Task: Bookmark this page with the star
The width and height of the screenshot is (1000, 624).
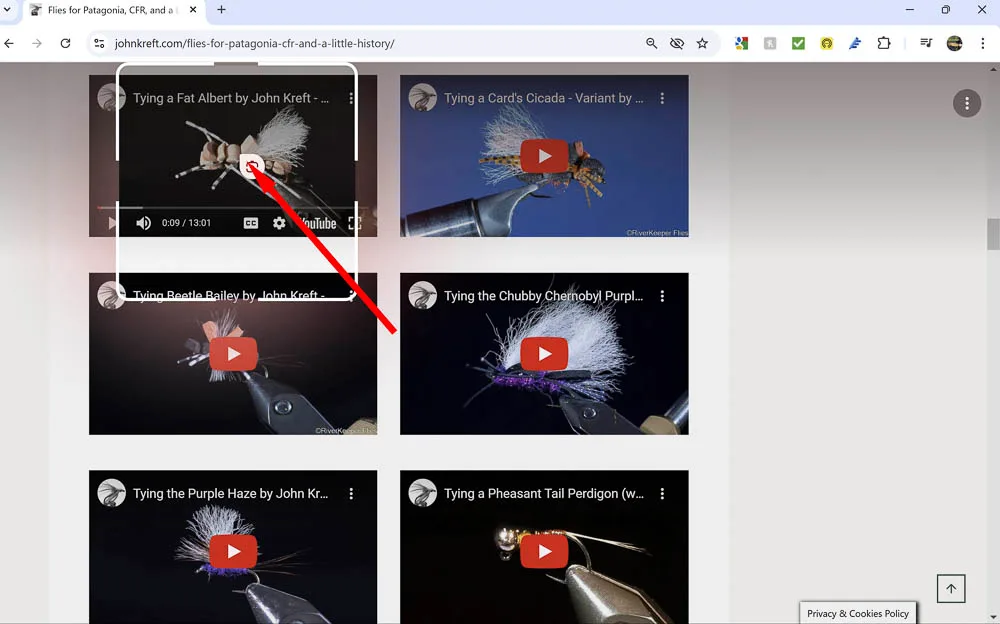Action: tap(702, 43)
